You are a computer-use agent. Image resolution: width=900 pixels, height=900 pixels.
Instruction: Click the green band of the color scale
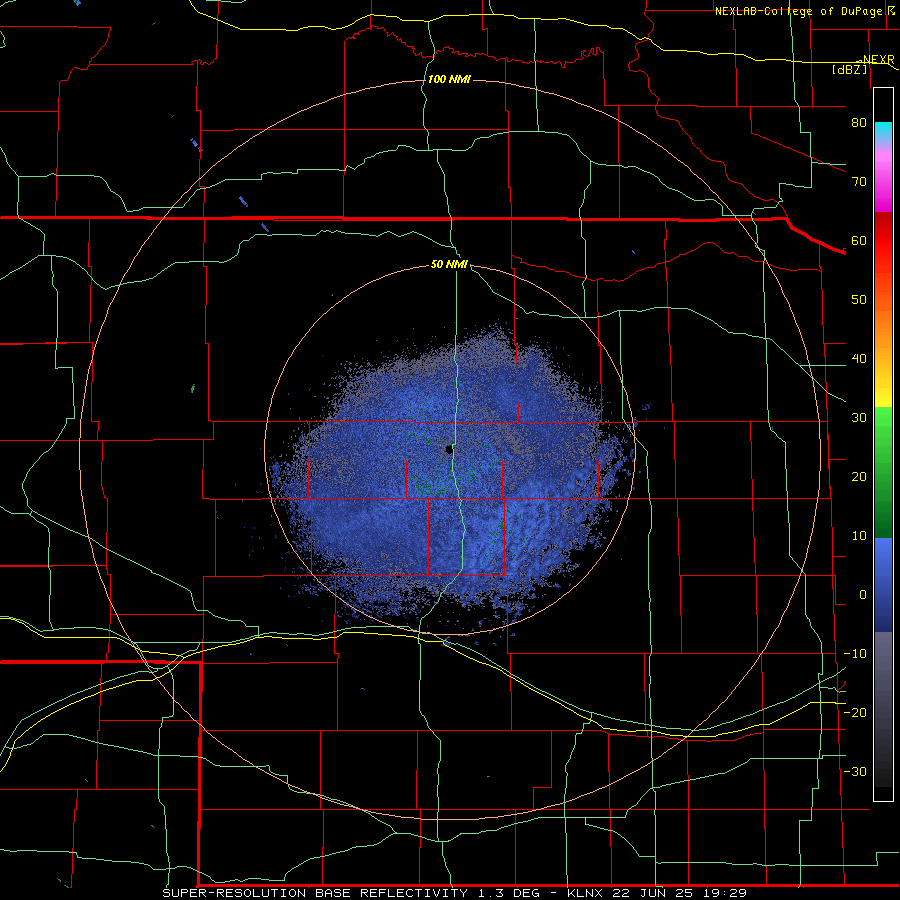(883, 472)
